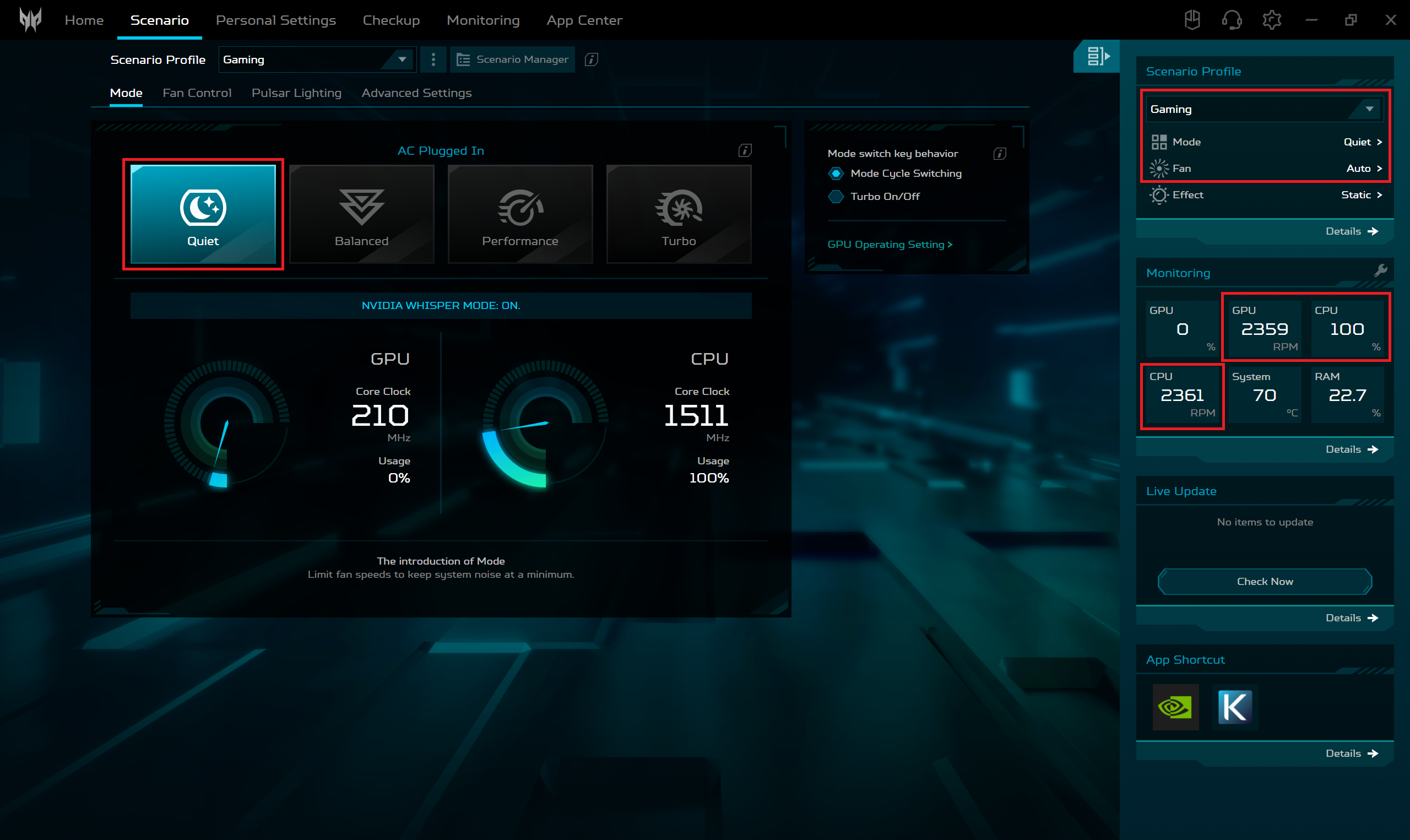Select Turbo On/Off key behavior
This screenshot has height=840, width=1410.
tap(836, 197)
